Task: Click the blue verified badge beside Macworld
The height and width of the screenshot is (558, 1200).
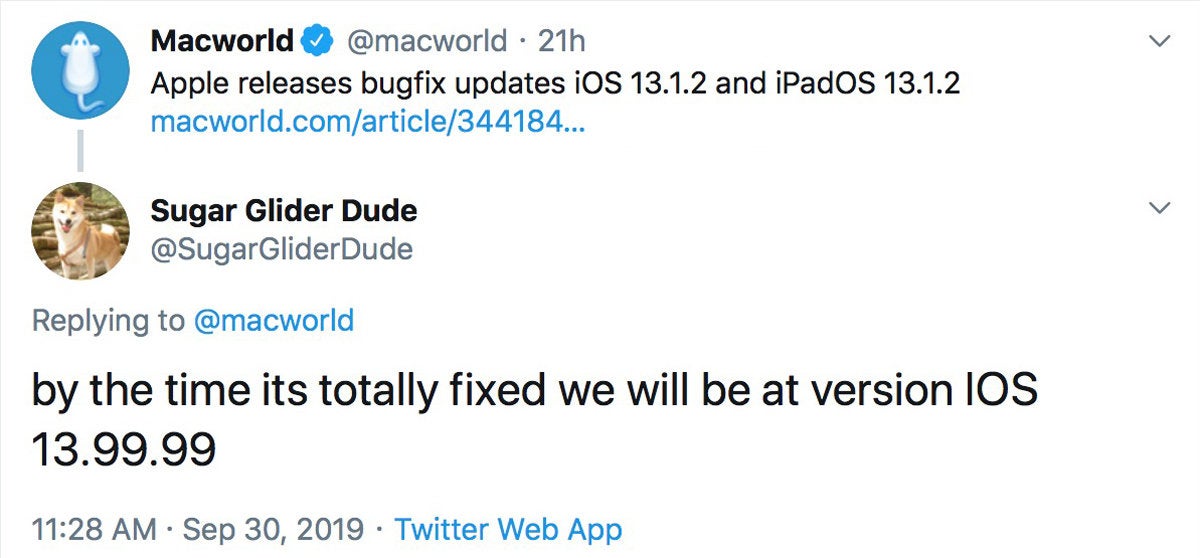Action: coord(318,42)
